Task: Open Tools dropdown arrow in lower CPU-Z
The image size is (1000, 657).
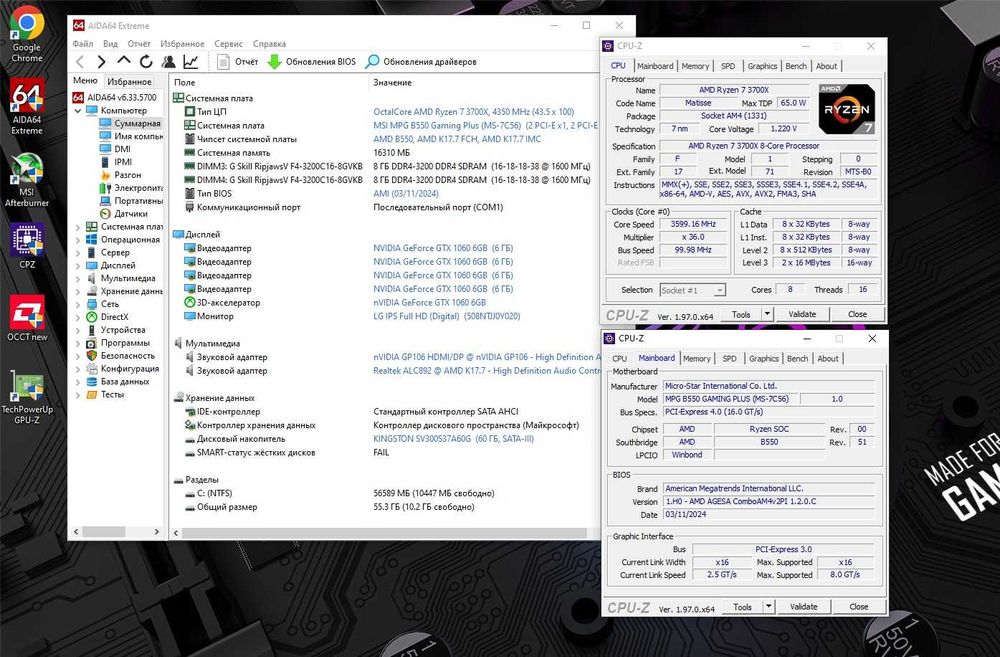Action: tap(768, 607)
